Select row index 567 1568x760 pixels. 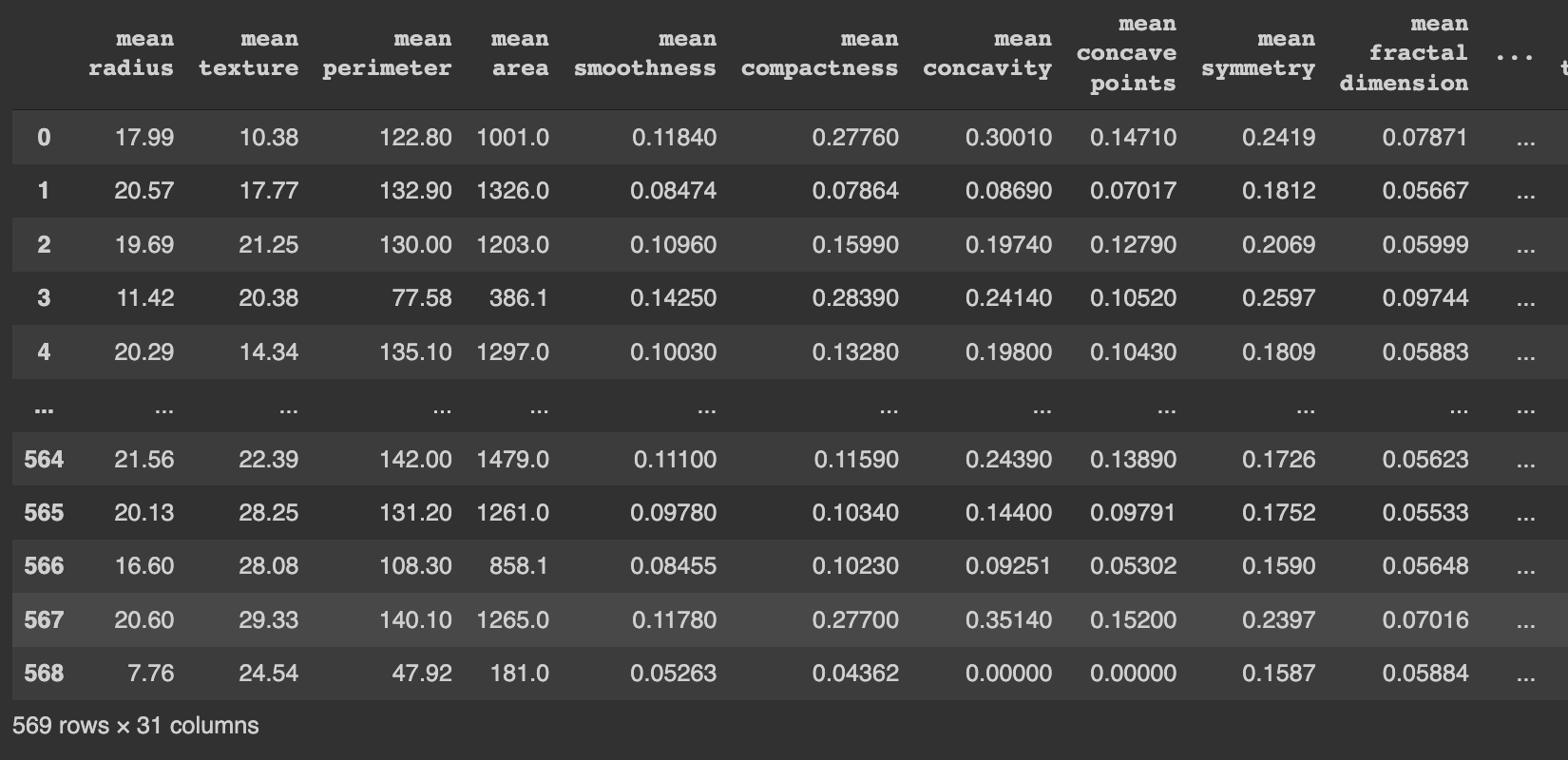pyautogui.click(x=44, y=620)
